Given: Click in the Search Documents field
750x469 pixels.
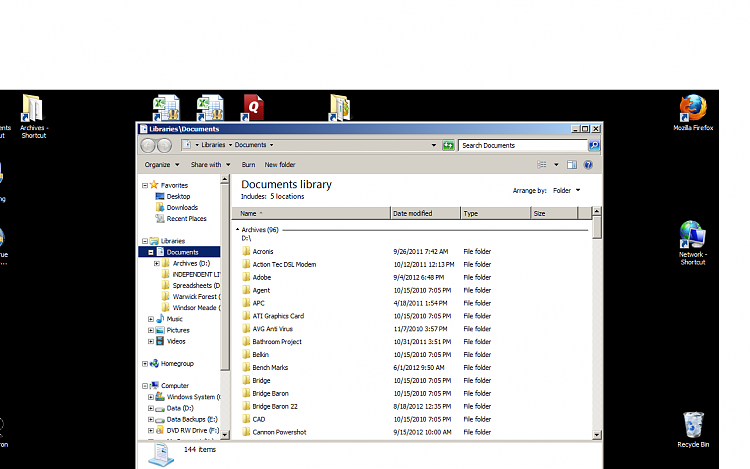Looking at the screenshot, I should [523, 145].
